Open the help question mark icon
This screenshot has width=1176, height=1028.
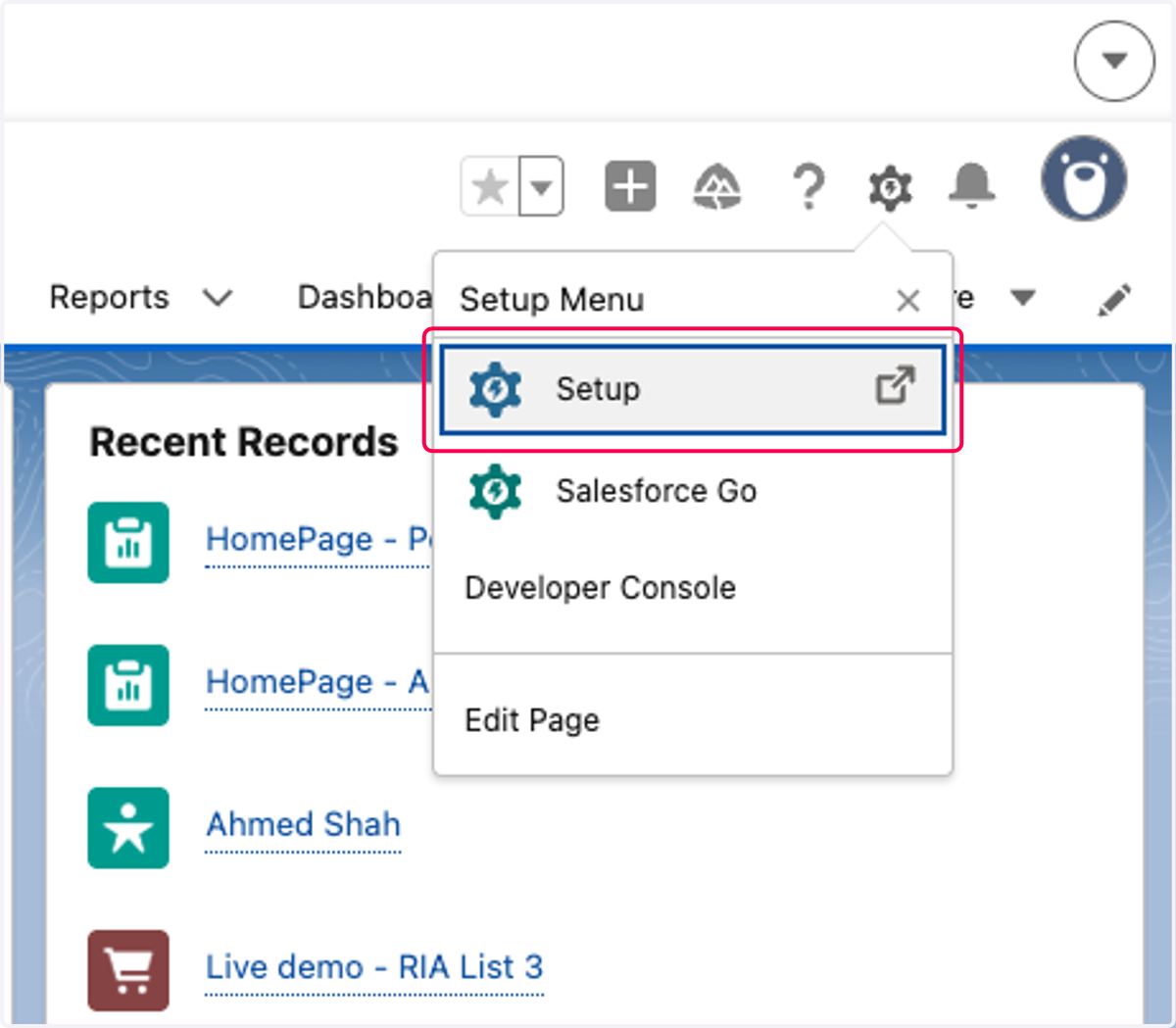point(808,186)
